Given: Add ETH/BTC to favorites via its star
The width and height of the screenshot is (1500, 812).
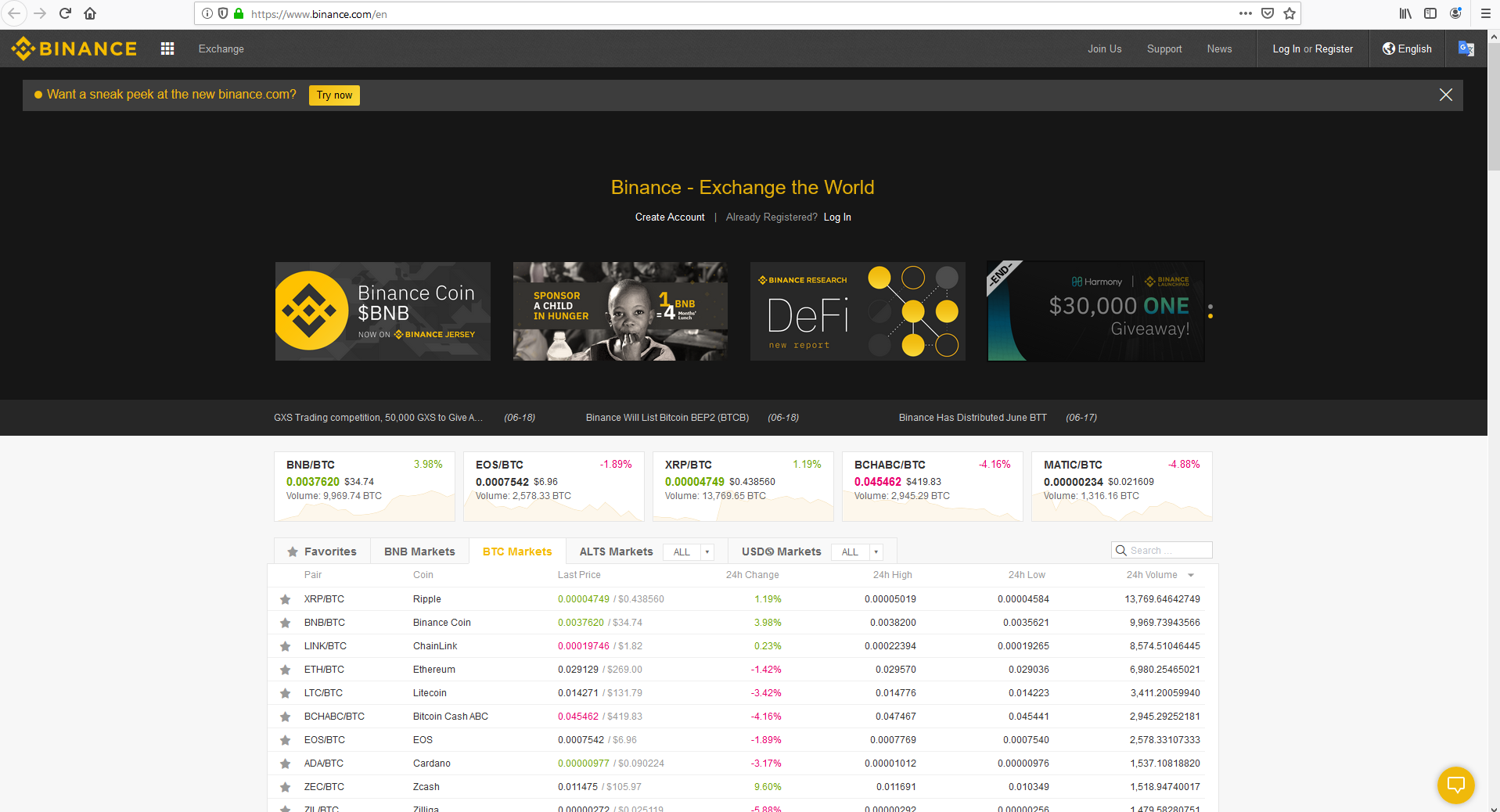Looking at the screenshot, I should [x=285, y=670].
